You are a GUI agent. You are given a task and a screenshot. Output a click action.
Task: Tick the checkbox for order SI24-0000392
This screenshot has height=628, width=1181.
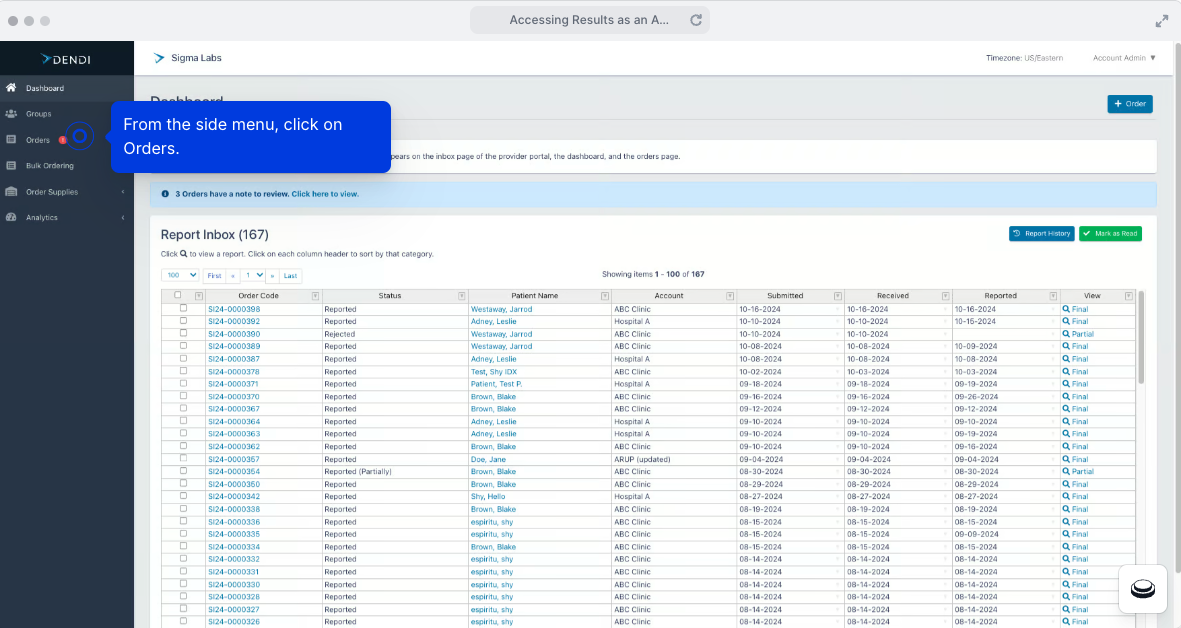pos(182,321)
